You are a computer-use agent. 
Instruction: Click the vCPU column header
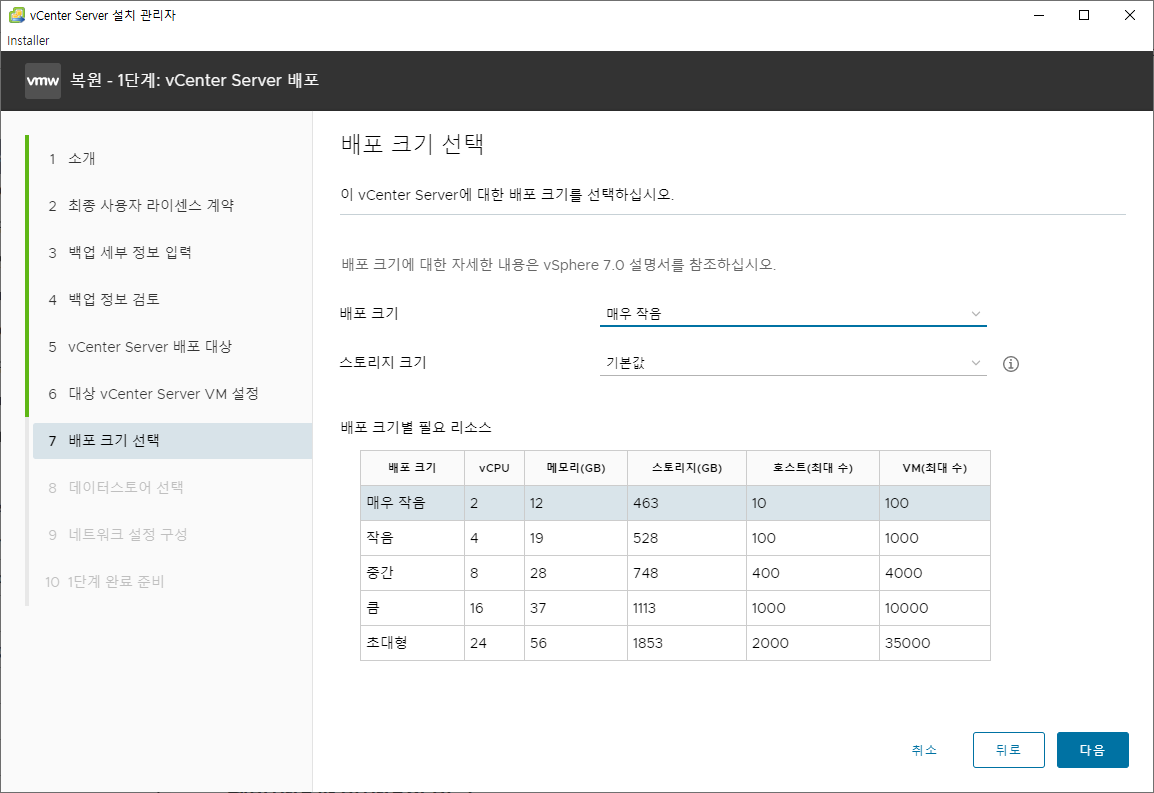tap(494, 468)
